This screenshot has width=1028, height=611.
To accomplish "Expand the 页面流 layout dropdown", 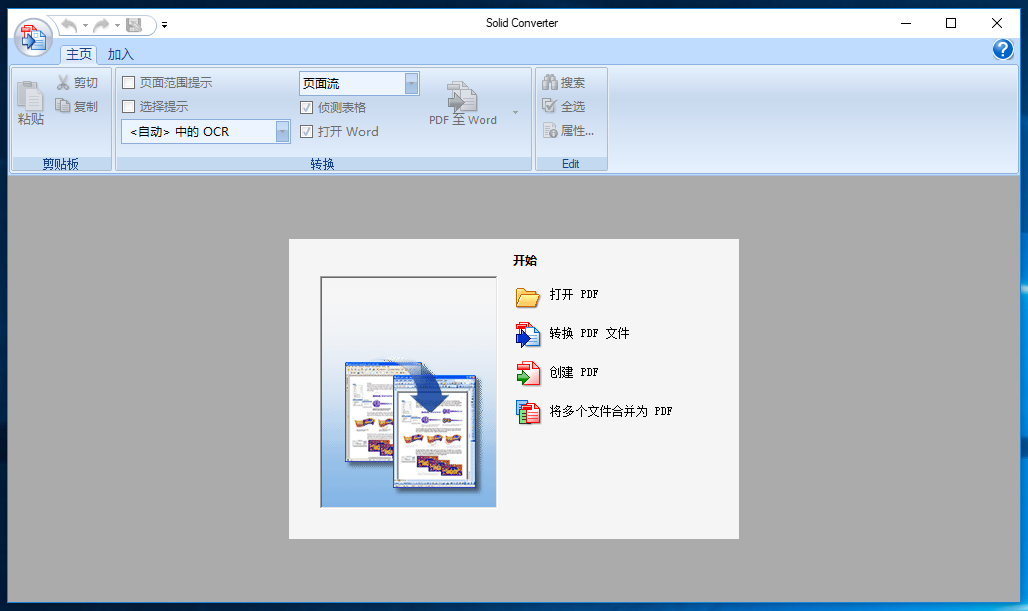I will point(411,84).
